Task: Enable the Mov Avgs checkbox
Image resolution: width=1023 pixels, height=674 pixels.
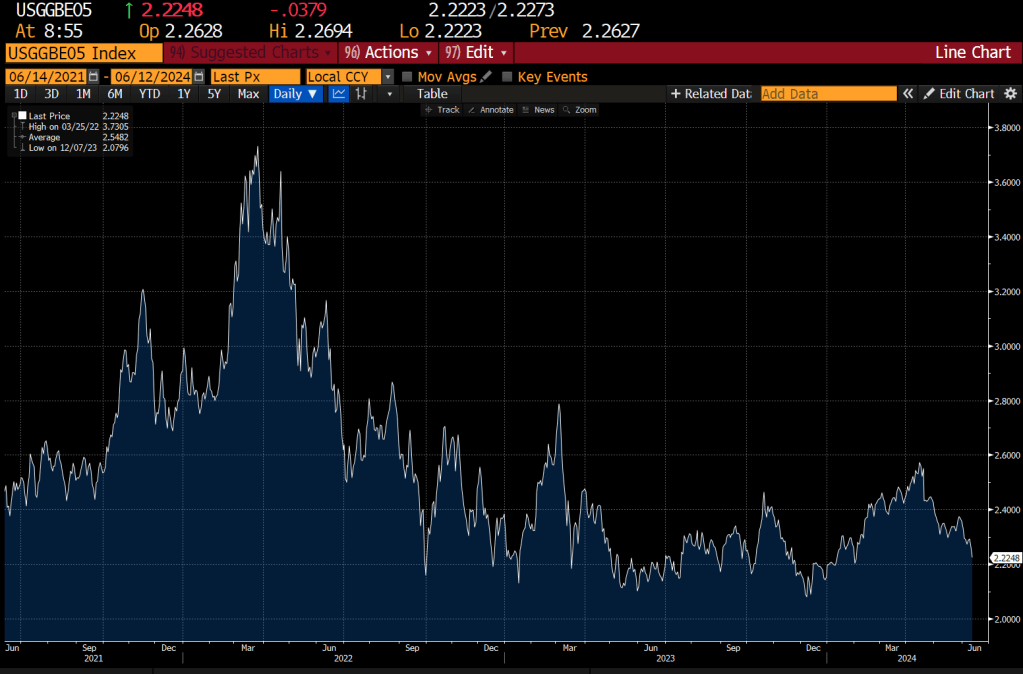Action: click(x=407, y=77)
